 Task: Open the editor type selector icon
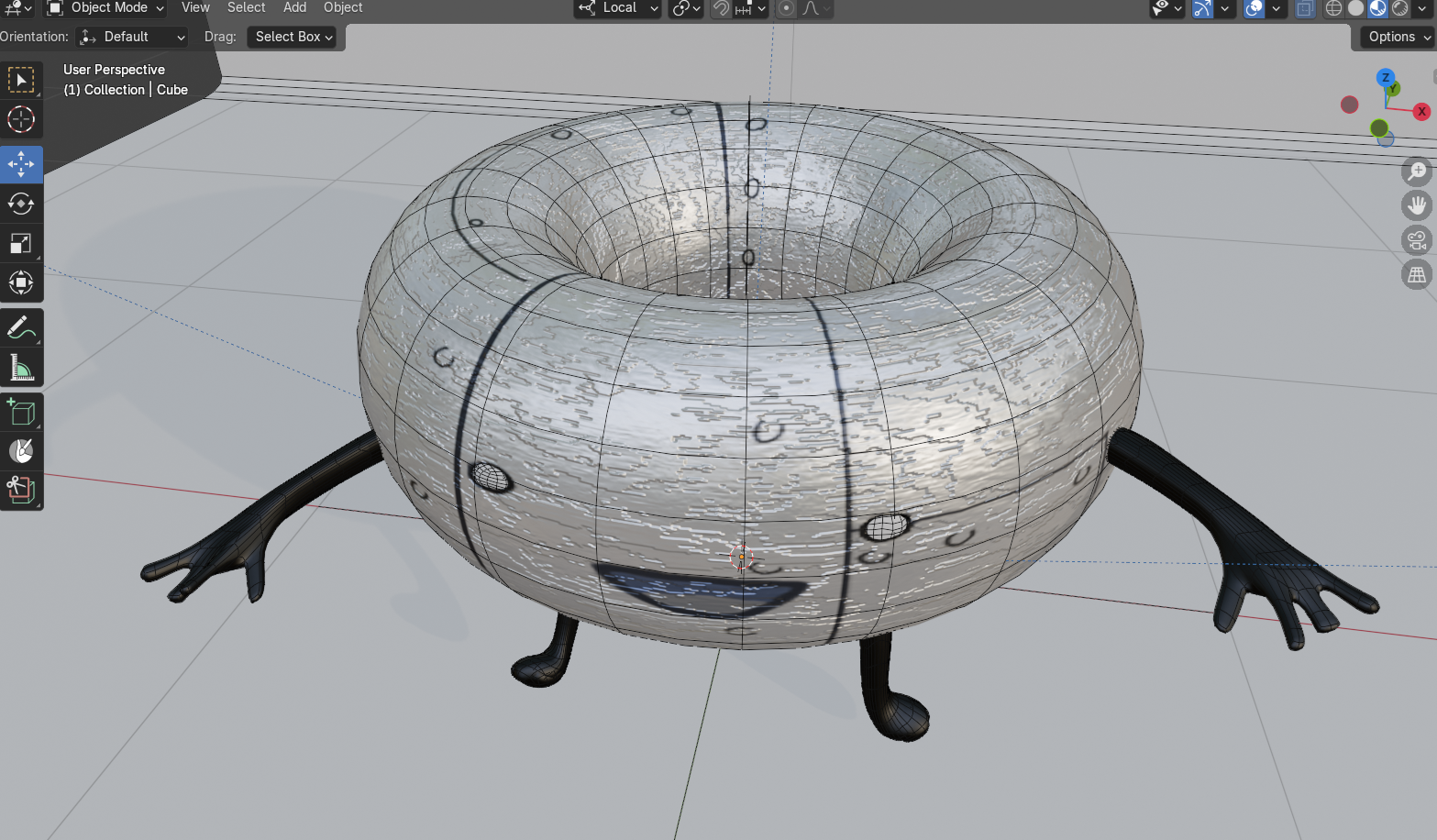(17, 8)
